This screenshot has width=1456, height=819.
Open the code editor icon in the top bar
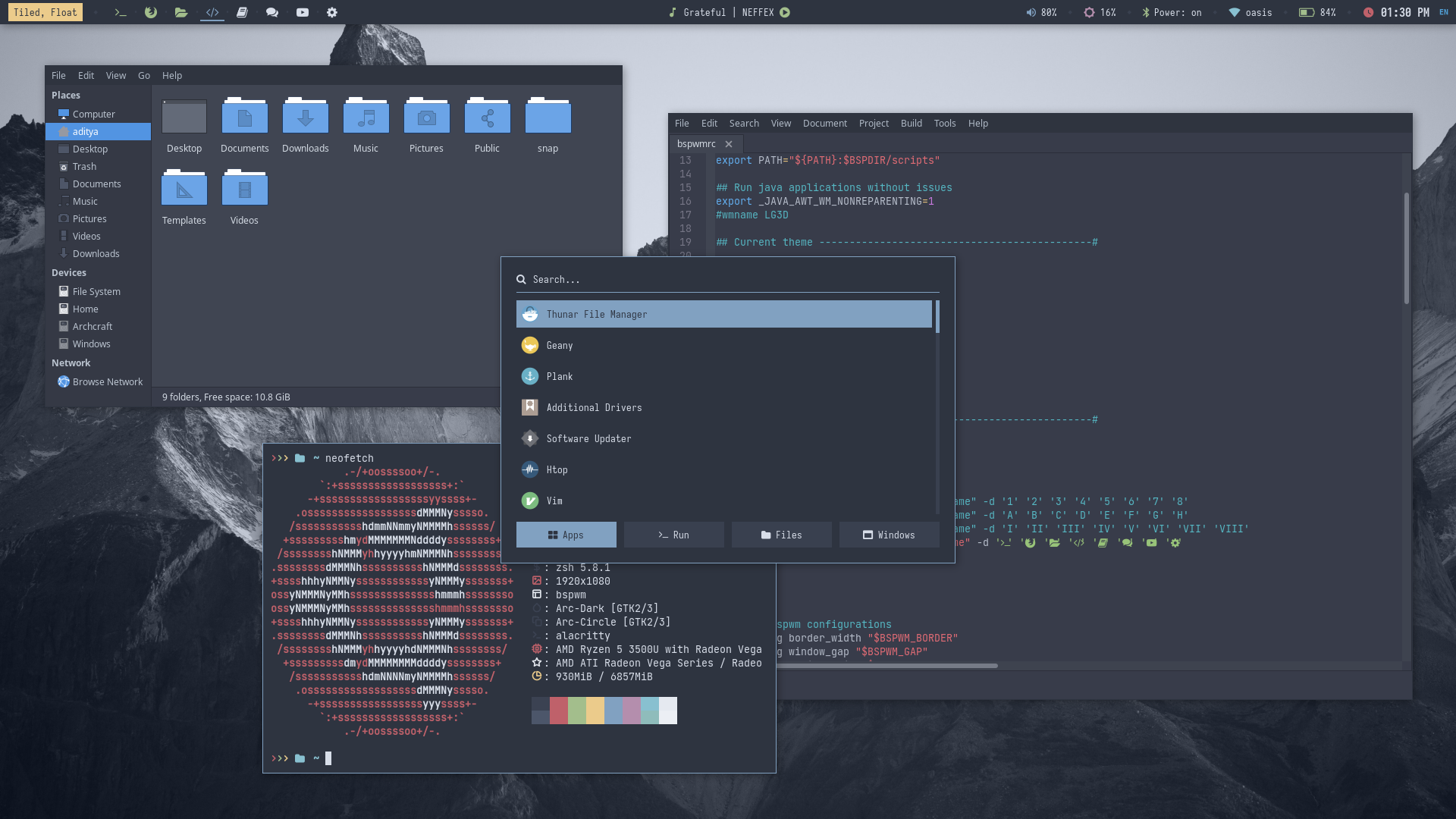pos(212,12)
